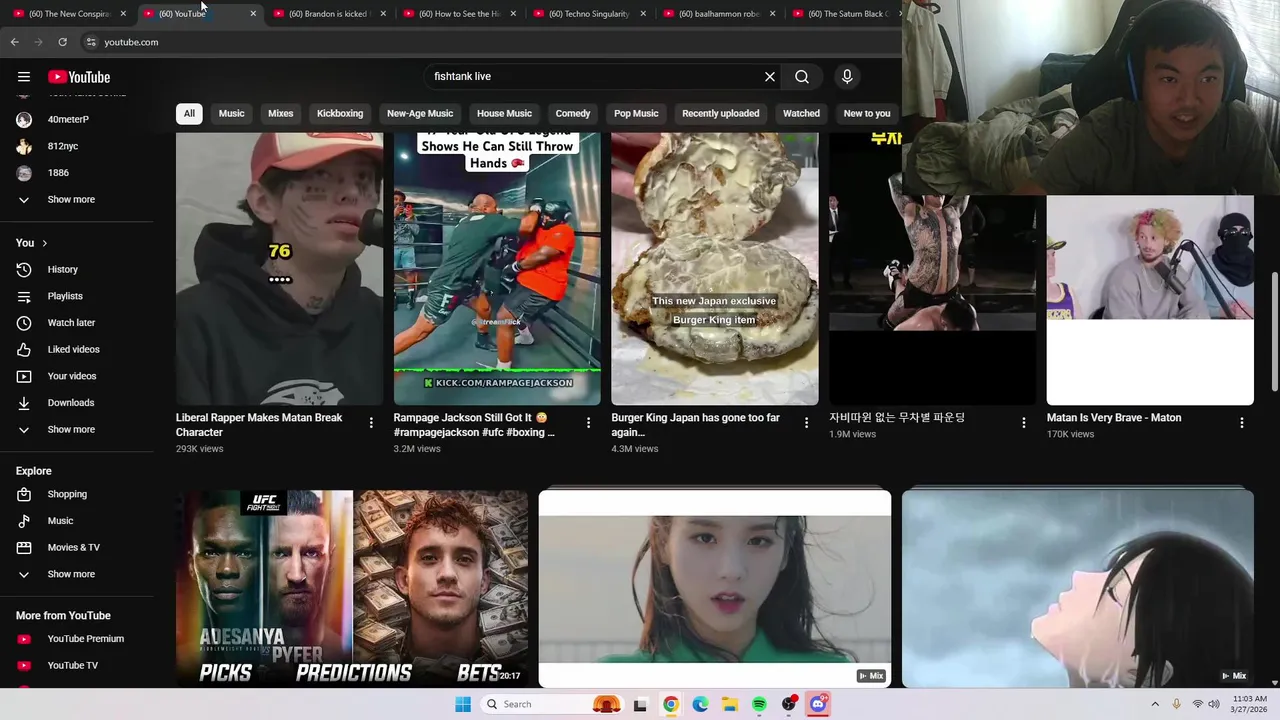
Task: Show hidden system tray icons
Action: pyautogui.click(x=1155, y=704)
